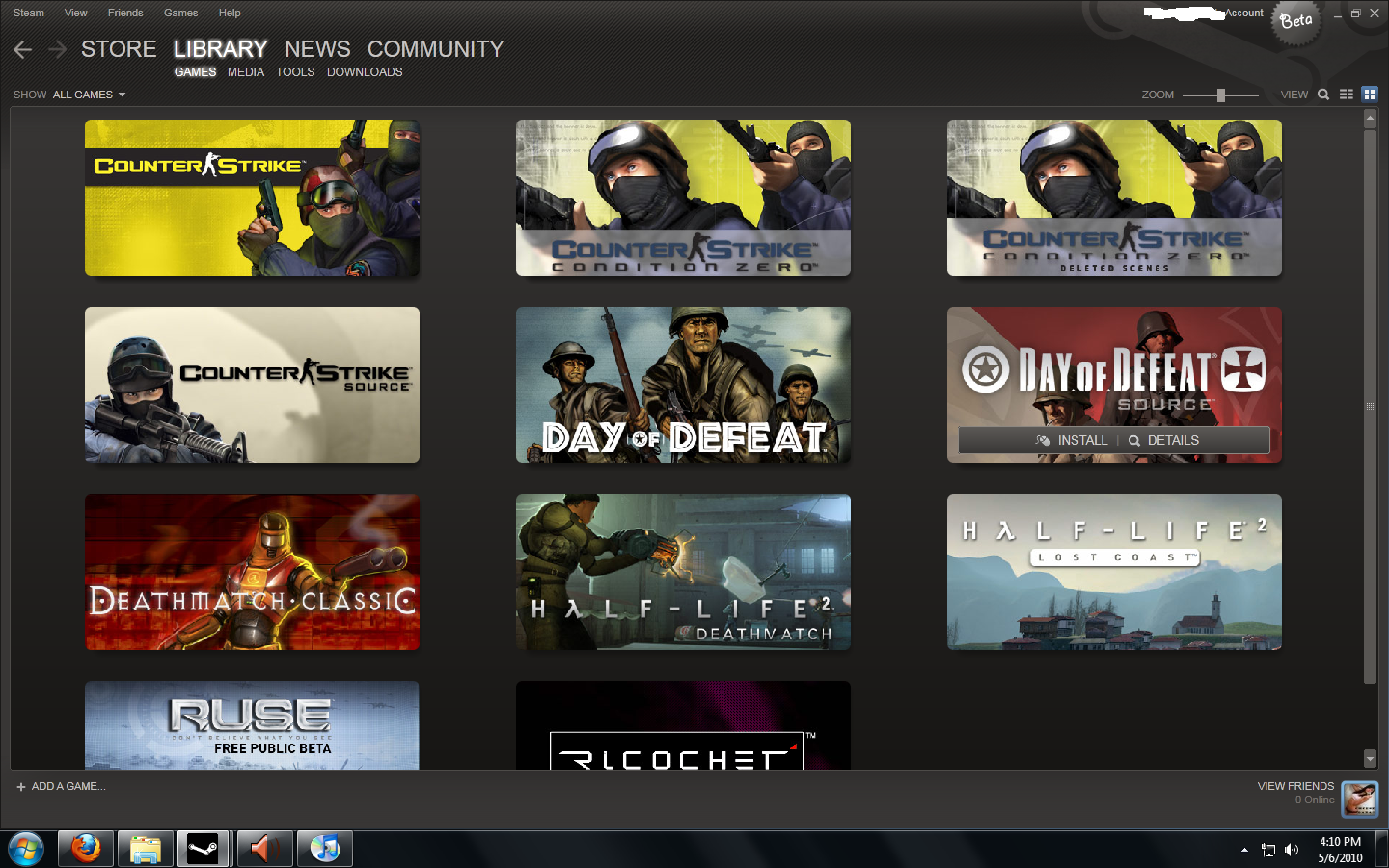Select Half-Life 2 Deathmatch tile

[x=683, y=572]
